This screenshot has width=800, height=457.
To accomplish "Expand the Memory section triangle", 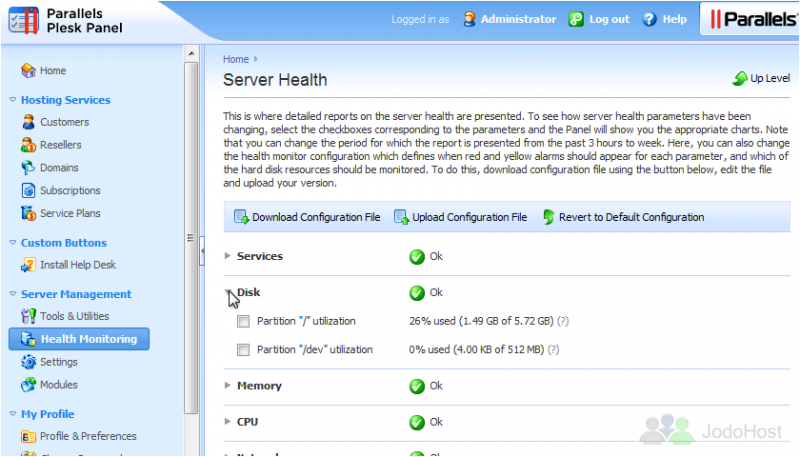I will tap(228, 385).
